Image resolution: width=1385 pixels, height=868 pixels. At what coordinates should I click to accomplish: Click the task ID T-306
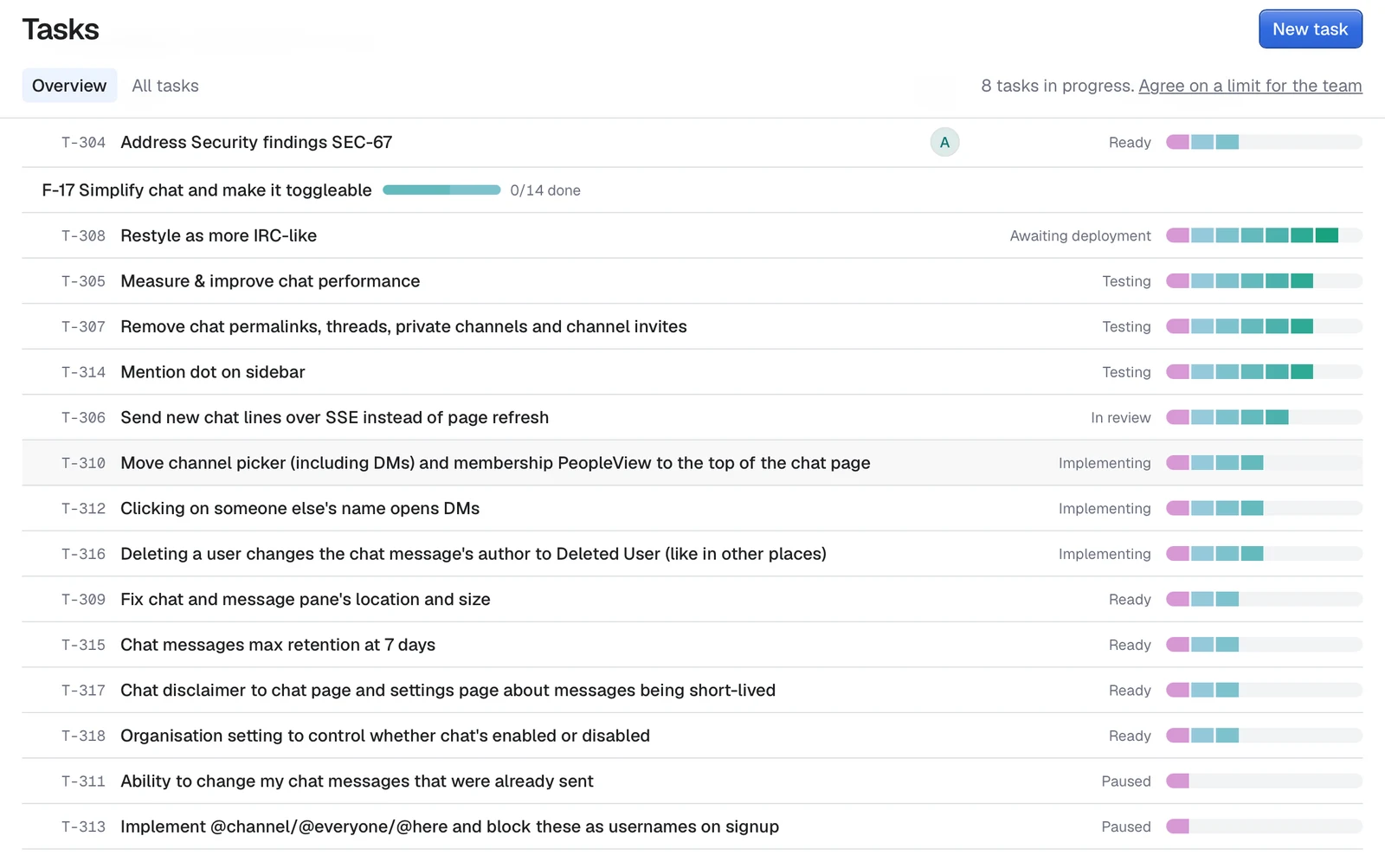tap(83, 417)
